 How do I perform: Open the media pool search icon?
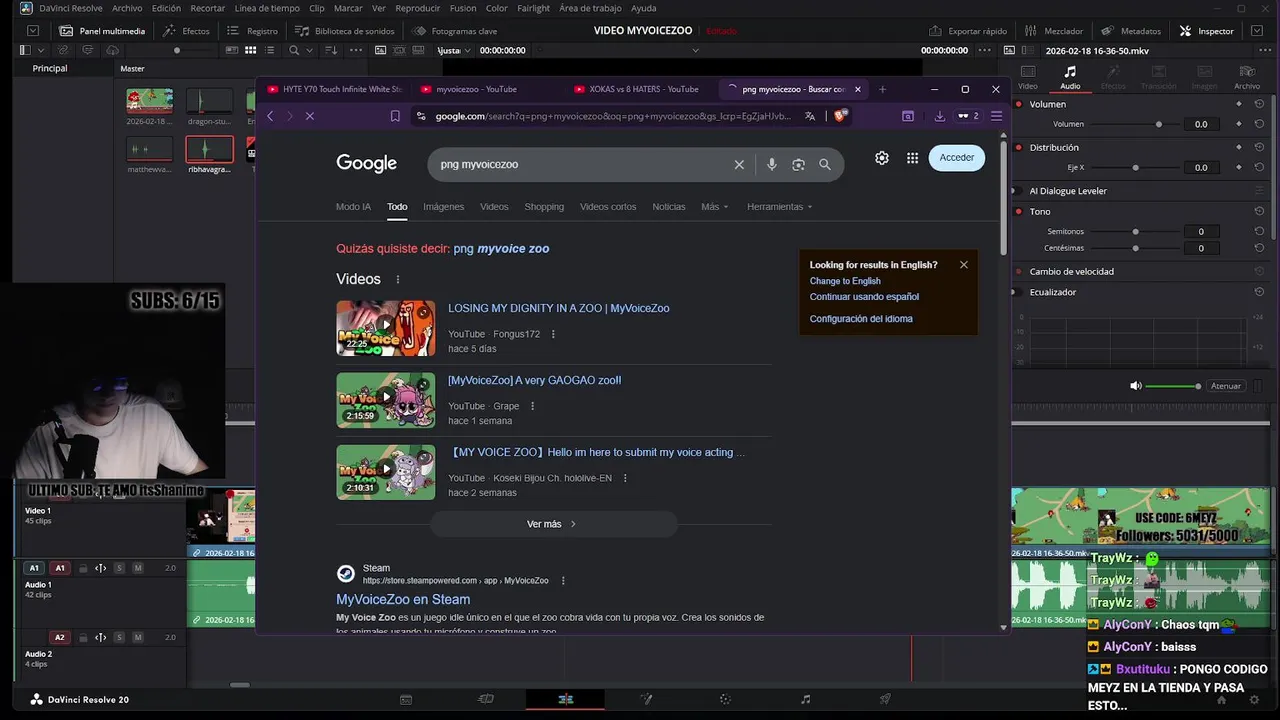pyautogui.click(x=294, y=50)
